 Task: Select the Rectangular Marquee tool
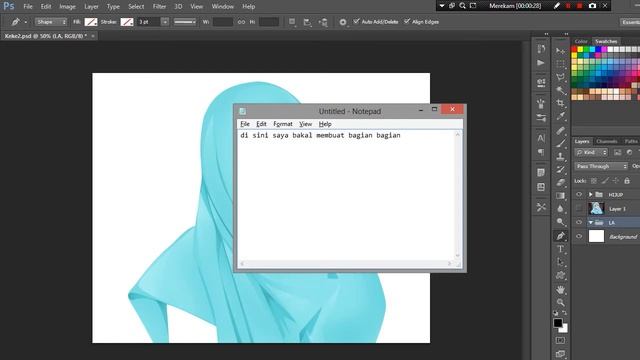click(x=560, y=64)
